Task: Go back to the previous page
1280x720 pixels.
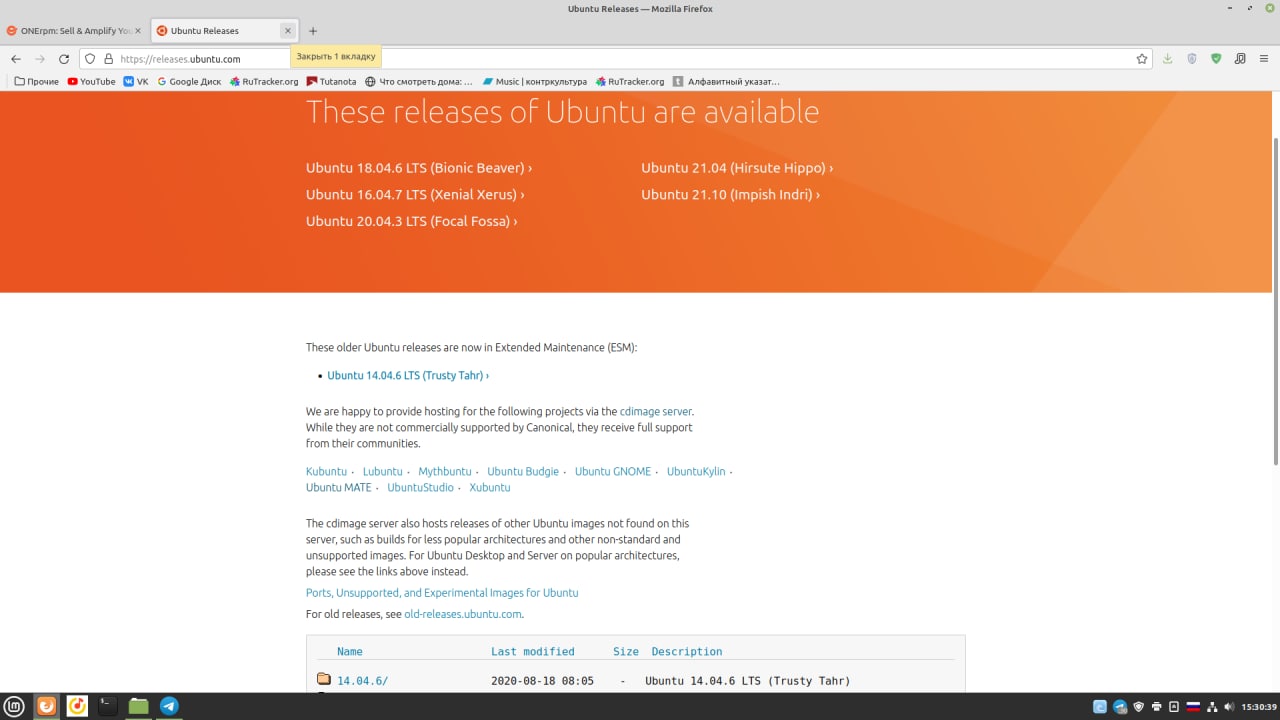Action: point(16,59)
